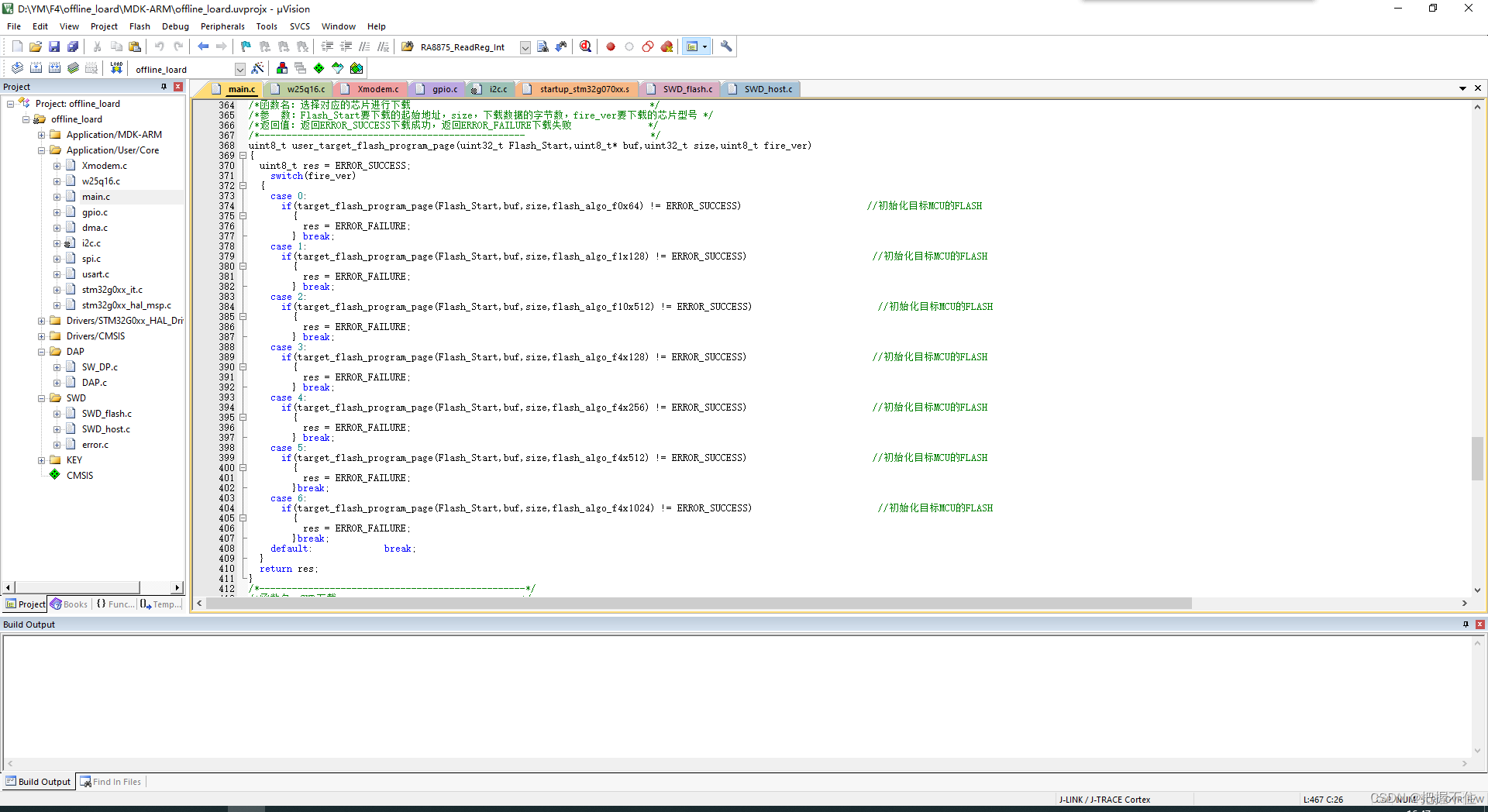Show the Templates panel tab
This screenshot has width=1488, height=812.
click(161, 604)
